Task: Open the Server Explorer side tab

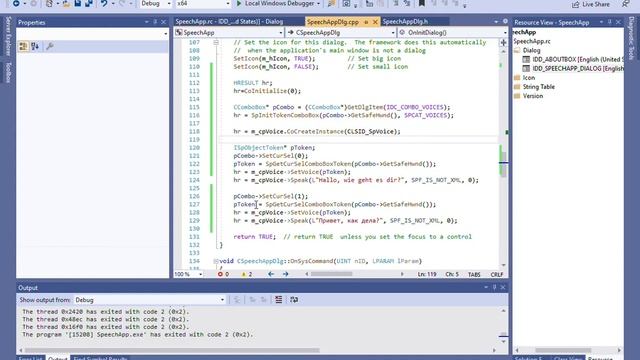Action: [8, 36]
